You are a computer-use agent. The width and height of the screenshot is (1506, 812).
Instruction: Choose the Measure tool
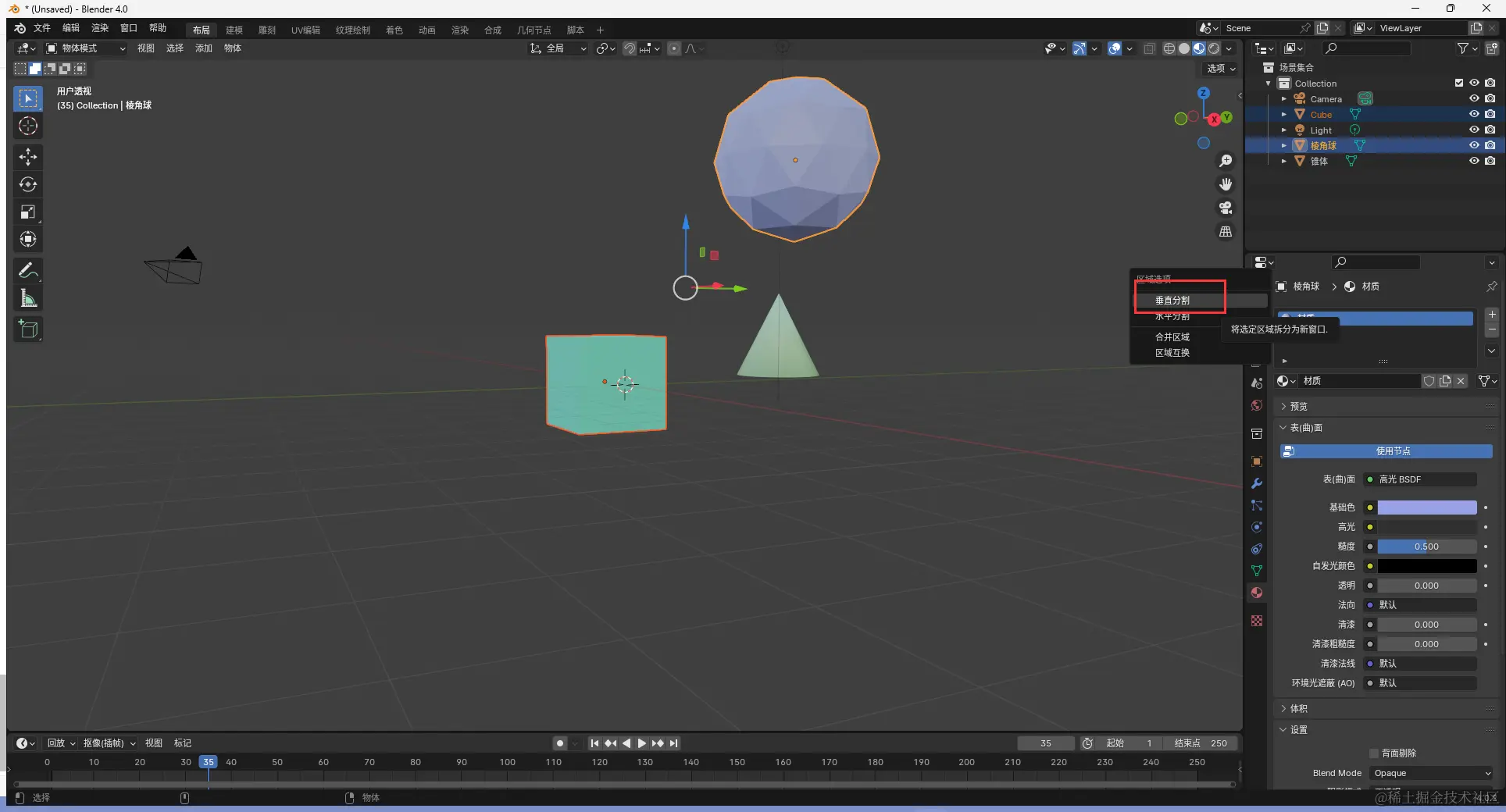coord(28,297)
